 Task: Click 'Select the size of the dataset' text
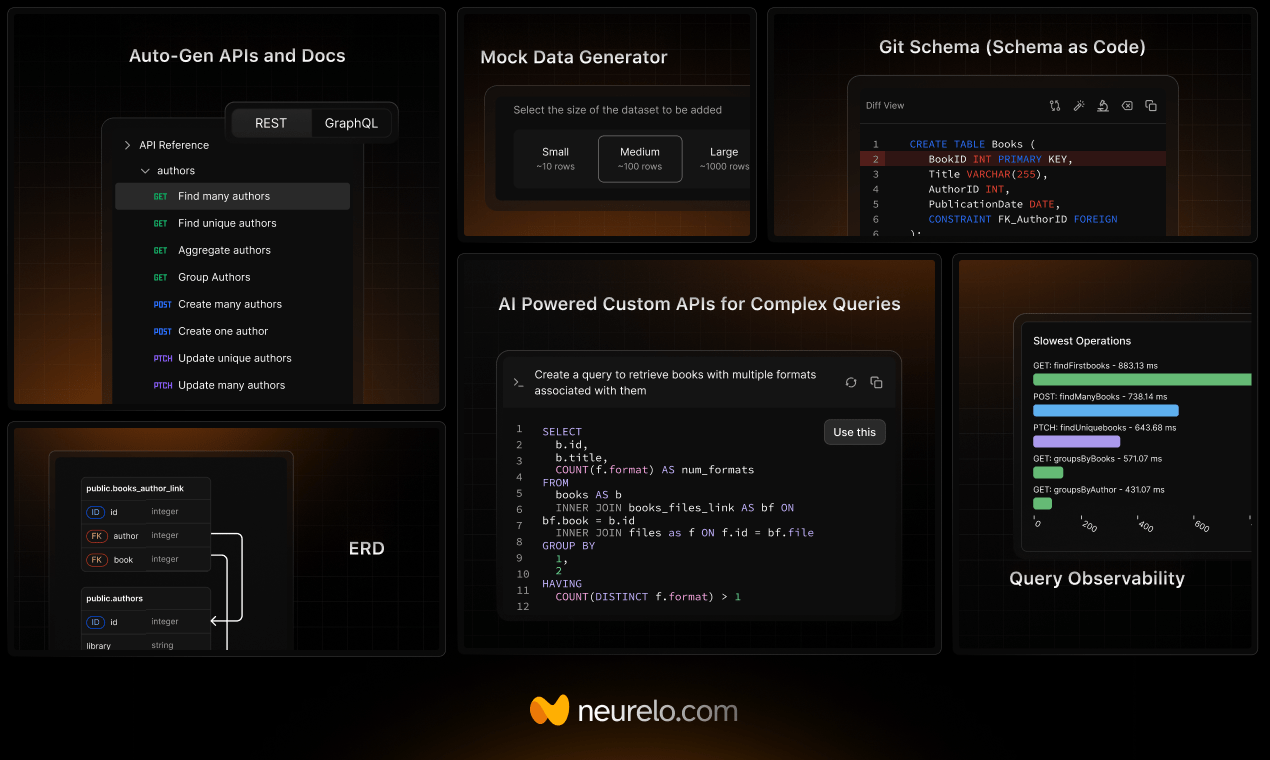pyautogui.click(x=618, y=110)
